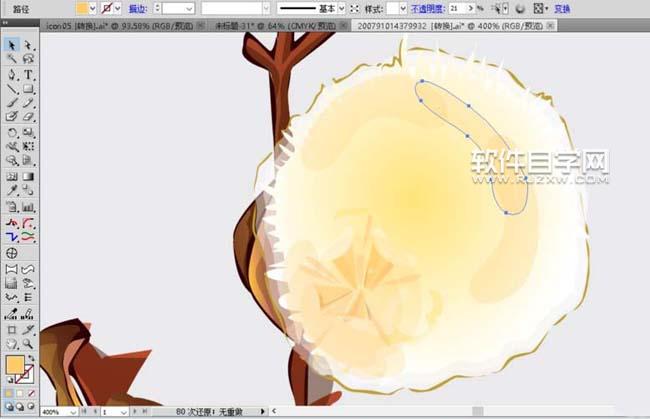Open zoom level 400% dropdown

[73, 412]
